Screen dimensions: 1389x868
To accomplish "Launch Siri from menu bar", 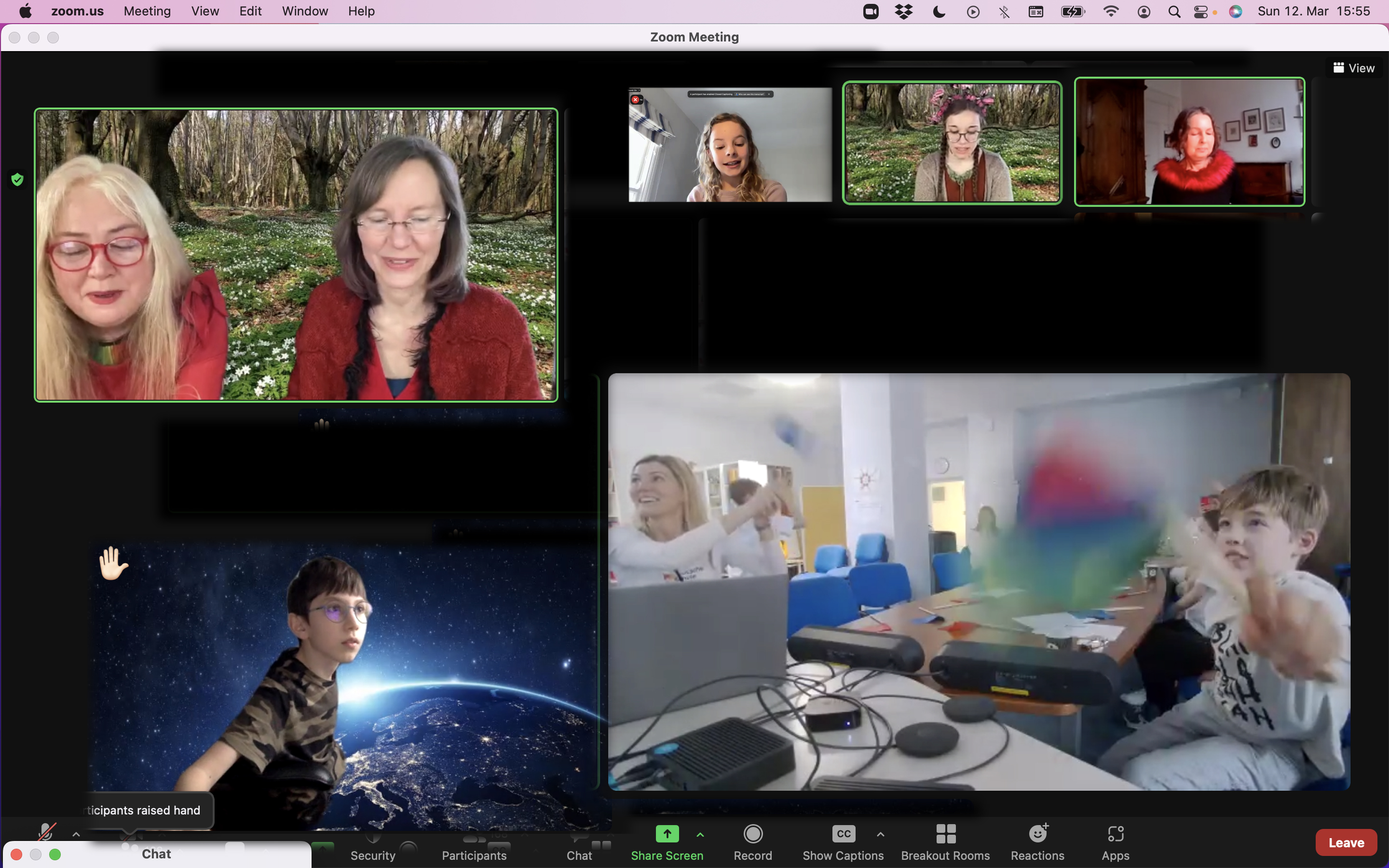I will point(1236,12).
